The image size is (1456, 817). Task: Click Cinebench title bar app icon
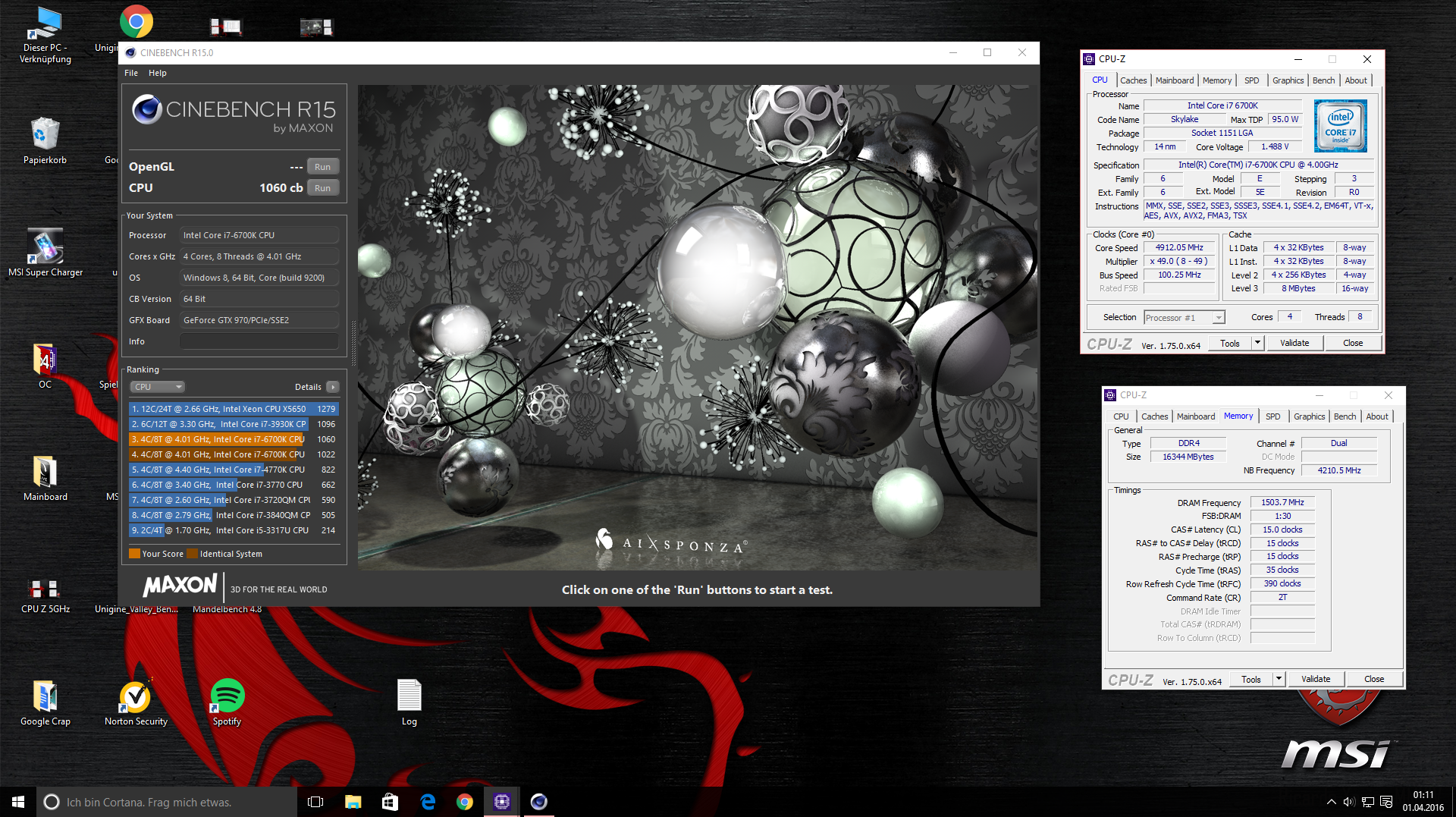130,53
